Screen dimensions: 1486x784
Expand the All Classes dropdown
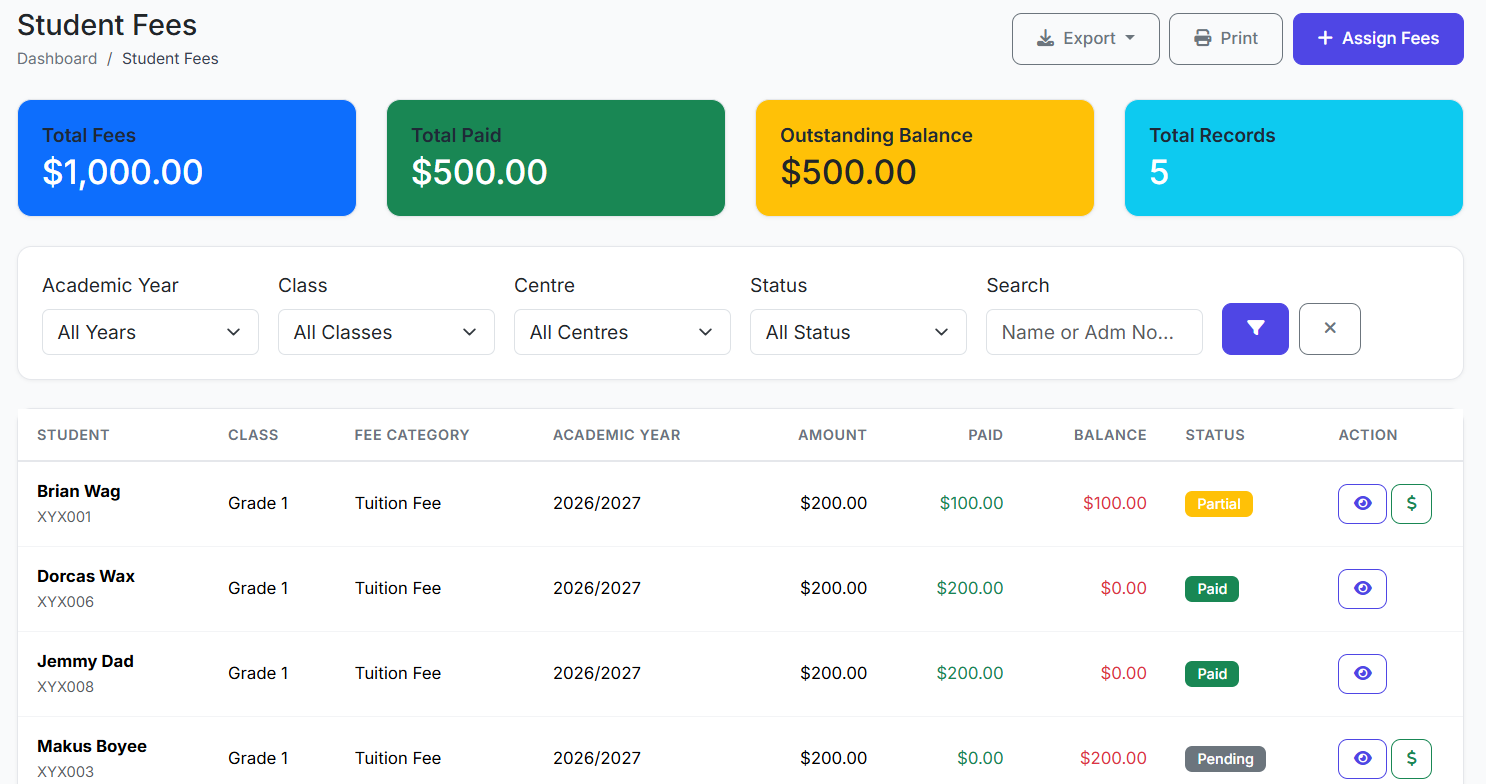[x=386, y=332]
